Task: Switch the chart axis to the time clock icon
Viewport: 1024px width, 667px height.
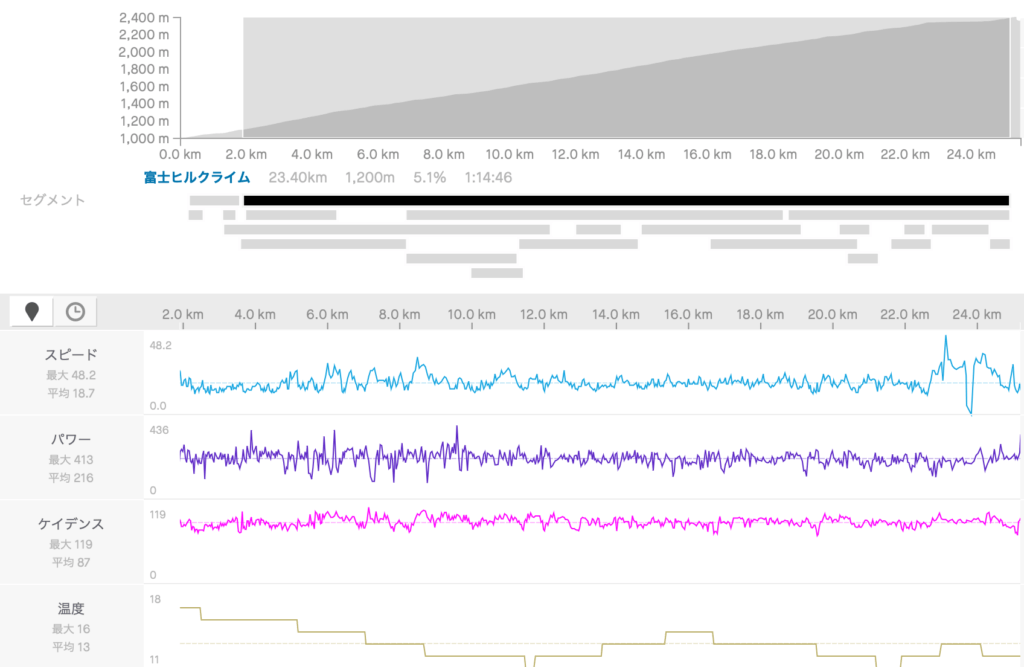Action: (x=75, y=311)
